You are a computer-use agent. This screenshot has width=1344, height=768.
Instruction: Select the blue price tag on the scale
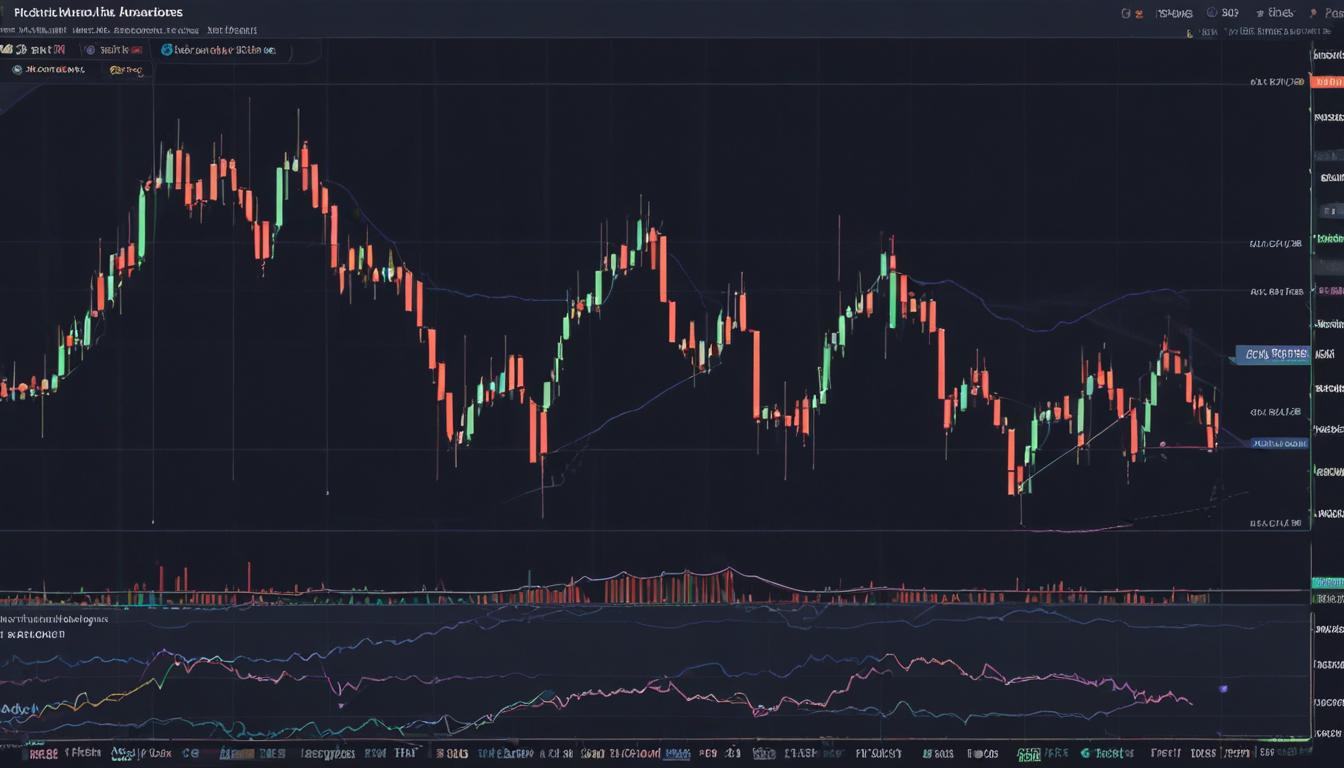(x=1281, y=443)
